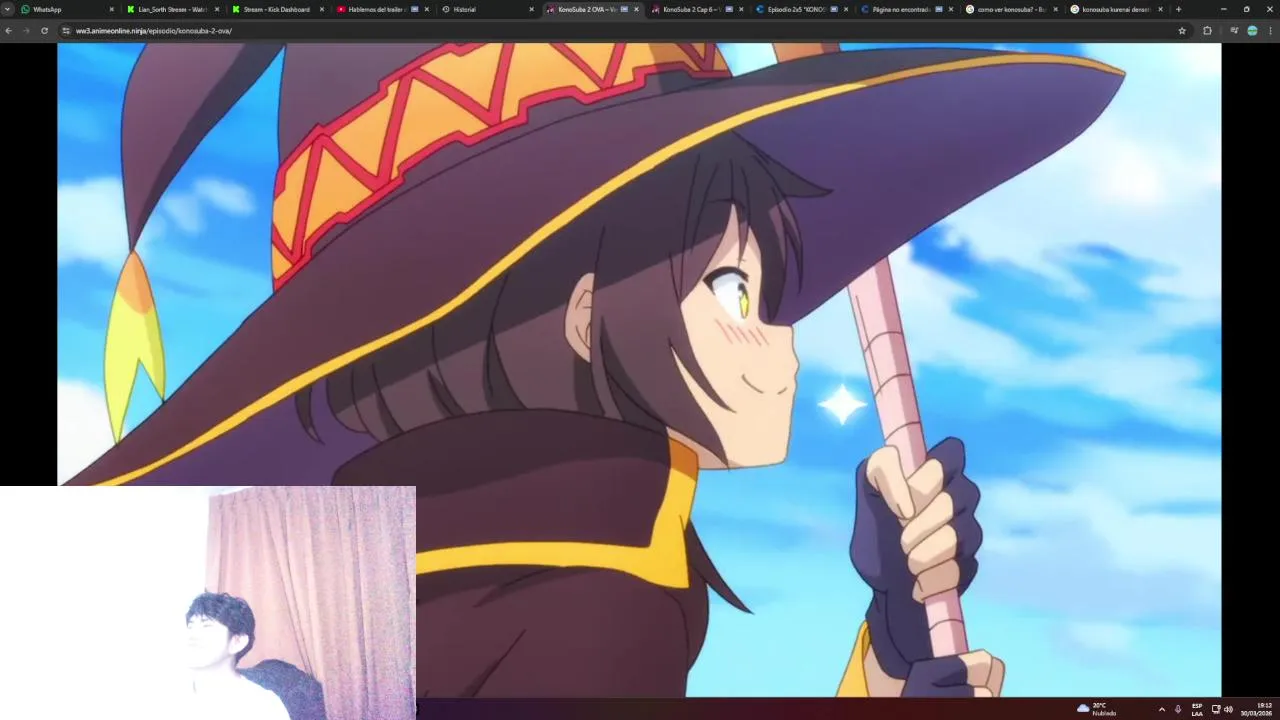Close the como ver konosuba tab
The width and height of the screenshot is (1280, 720).
1056,9
